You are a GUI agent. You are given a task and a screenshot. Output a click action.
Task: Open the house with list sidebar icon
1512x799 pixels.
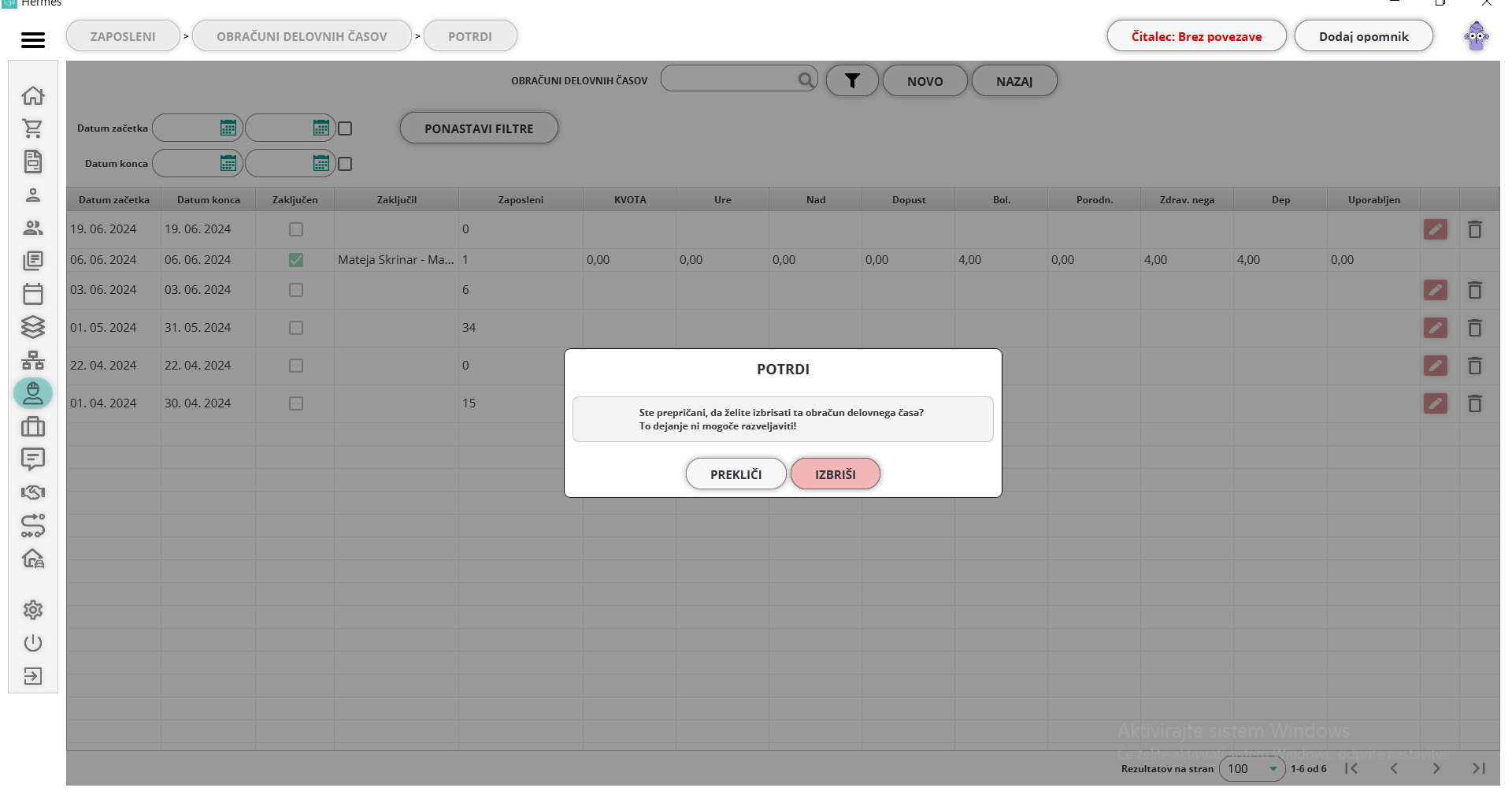tap(33, 559)
